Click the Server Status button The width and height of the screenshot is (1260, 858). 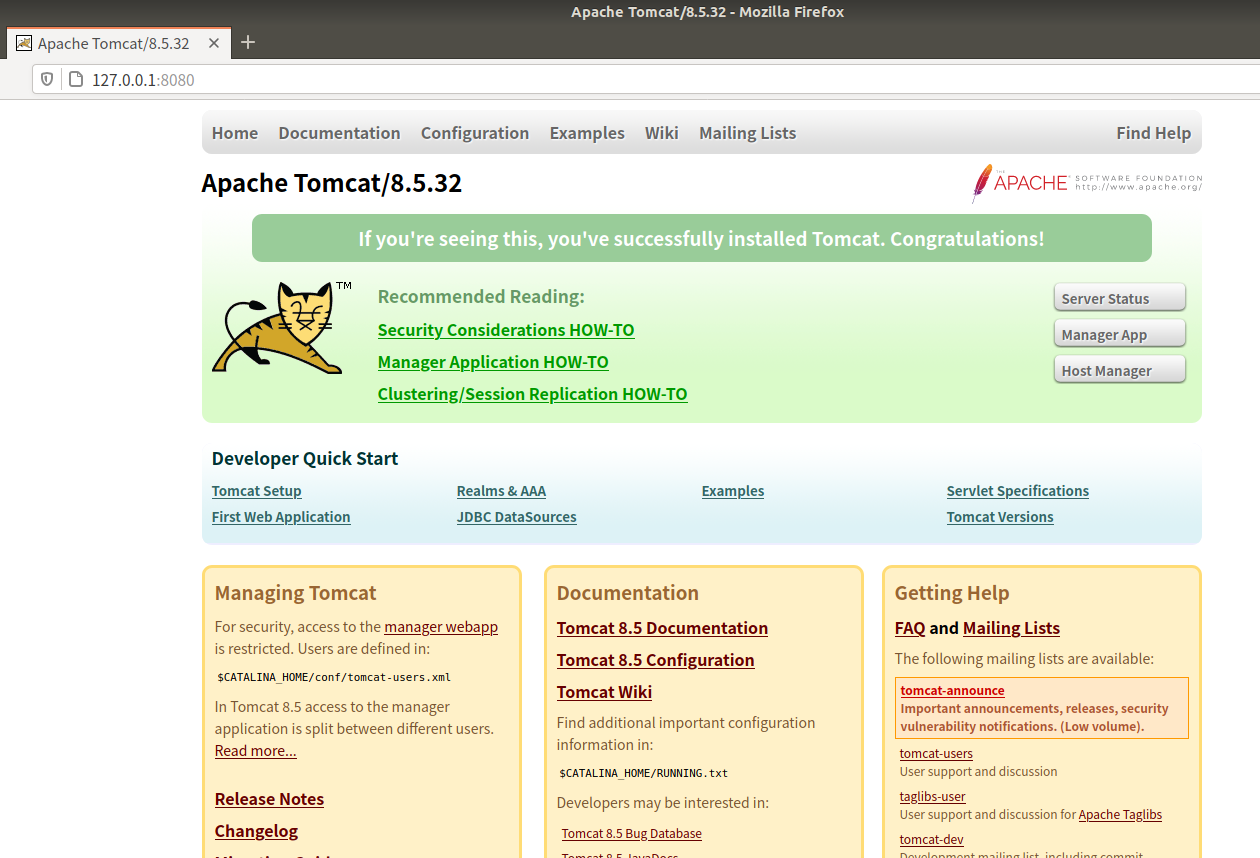pos(1120,298)
